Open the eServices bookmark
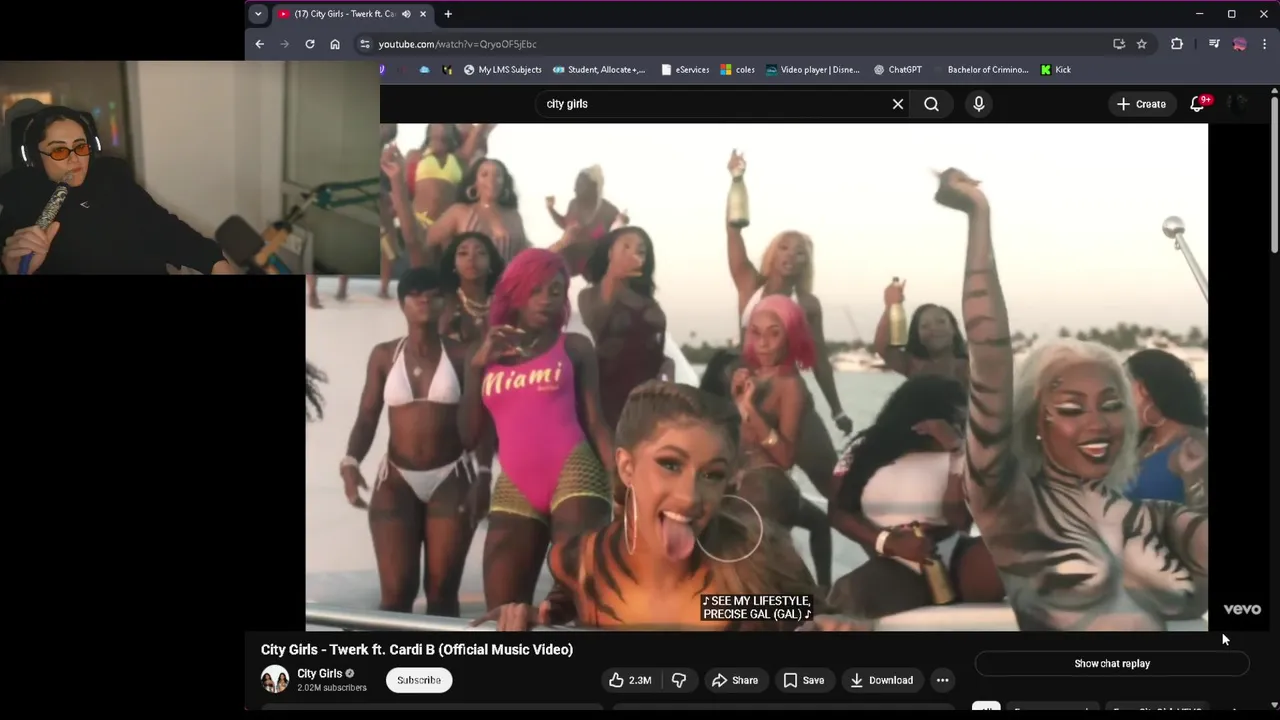 pyautogui.click(x=685, y=70)
